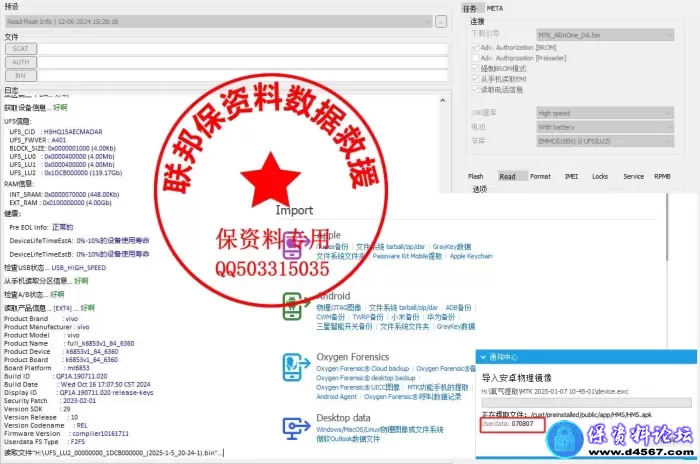The width and height of the screenshot is (700, 464).
Task: Click the BIN file button
Action: point(21,76)
